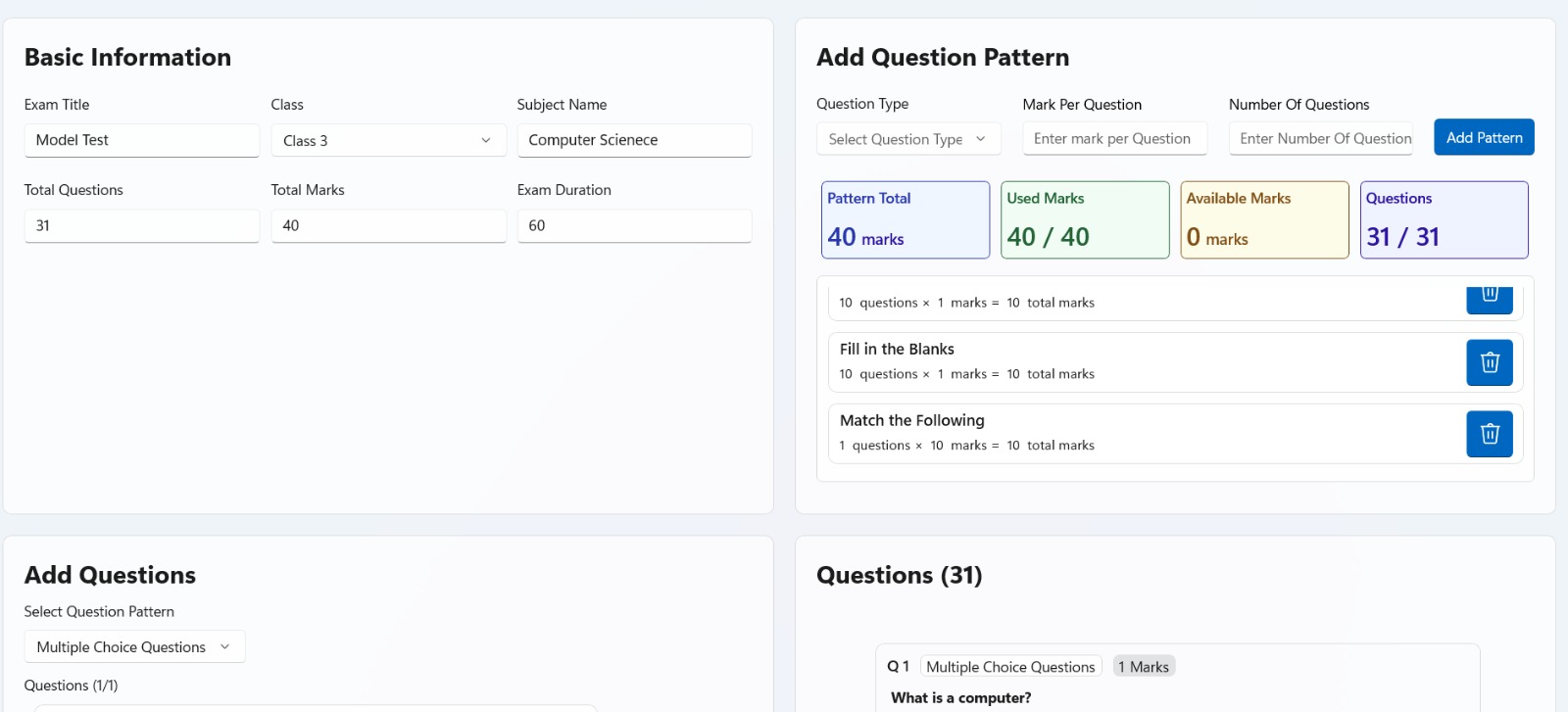Viewport: 1568px width, 712px height.
Task: Click the Add Pattern button
Action: click(1483, 137)
